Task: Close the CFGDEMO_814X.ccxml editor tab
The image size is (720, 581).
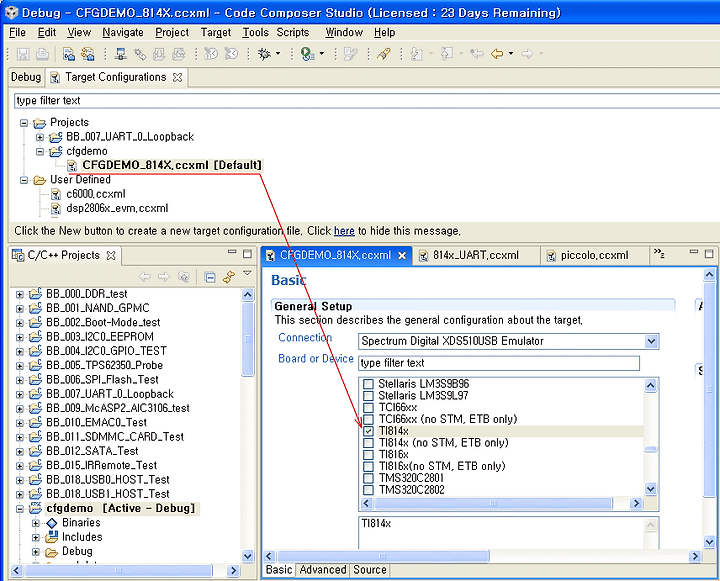Action: coord(402,255)
